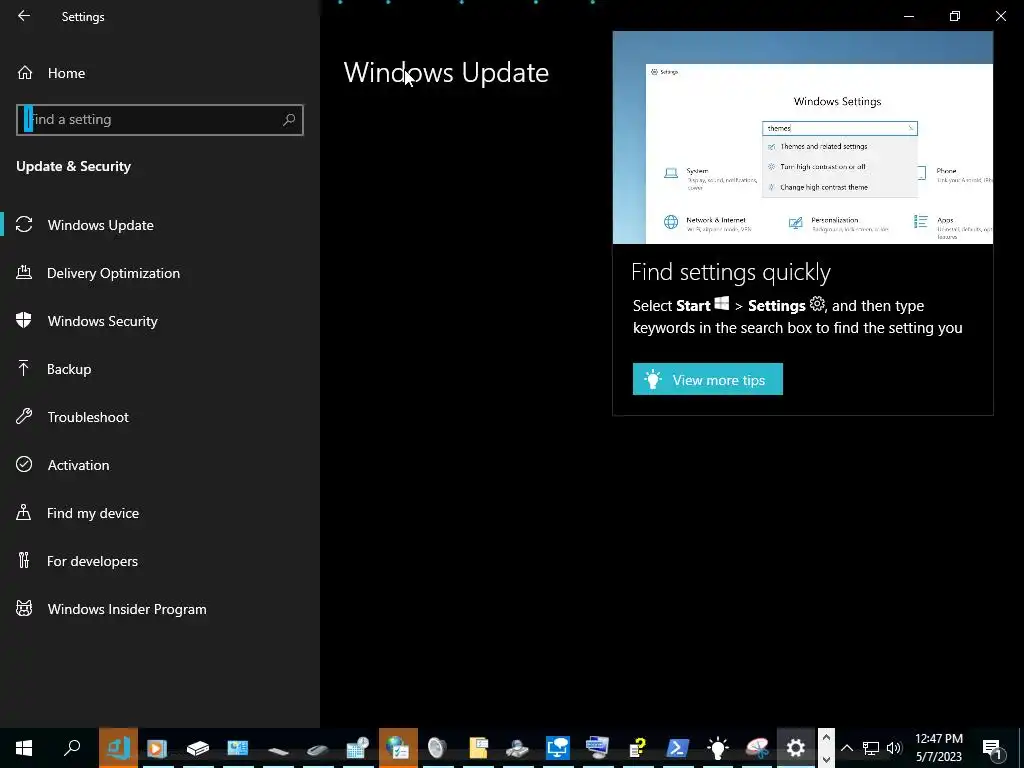Screen dimensions: 1024x768
Task: Open the Troubleshoot section
Action: point(160,417)
